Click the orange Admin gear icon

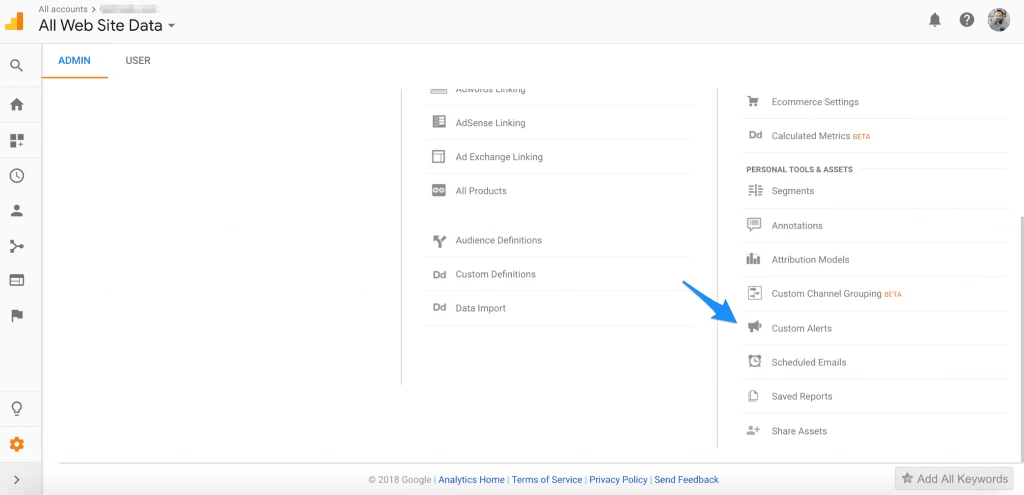click(x=16, y=444)
